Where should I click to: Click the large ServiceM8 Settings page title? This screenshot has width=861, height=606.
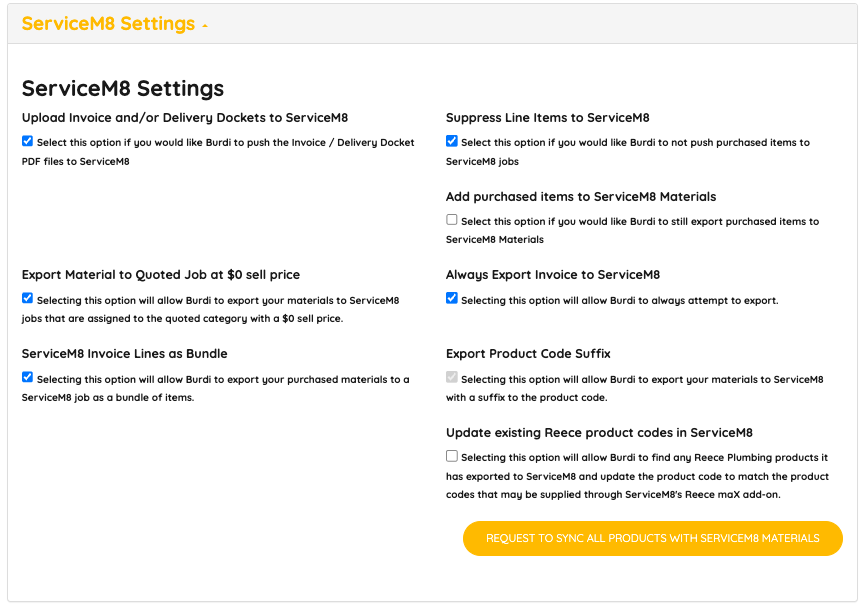point(122,88)
